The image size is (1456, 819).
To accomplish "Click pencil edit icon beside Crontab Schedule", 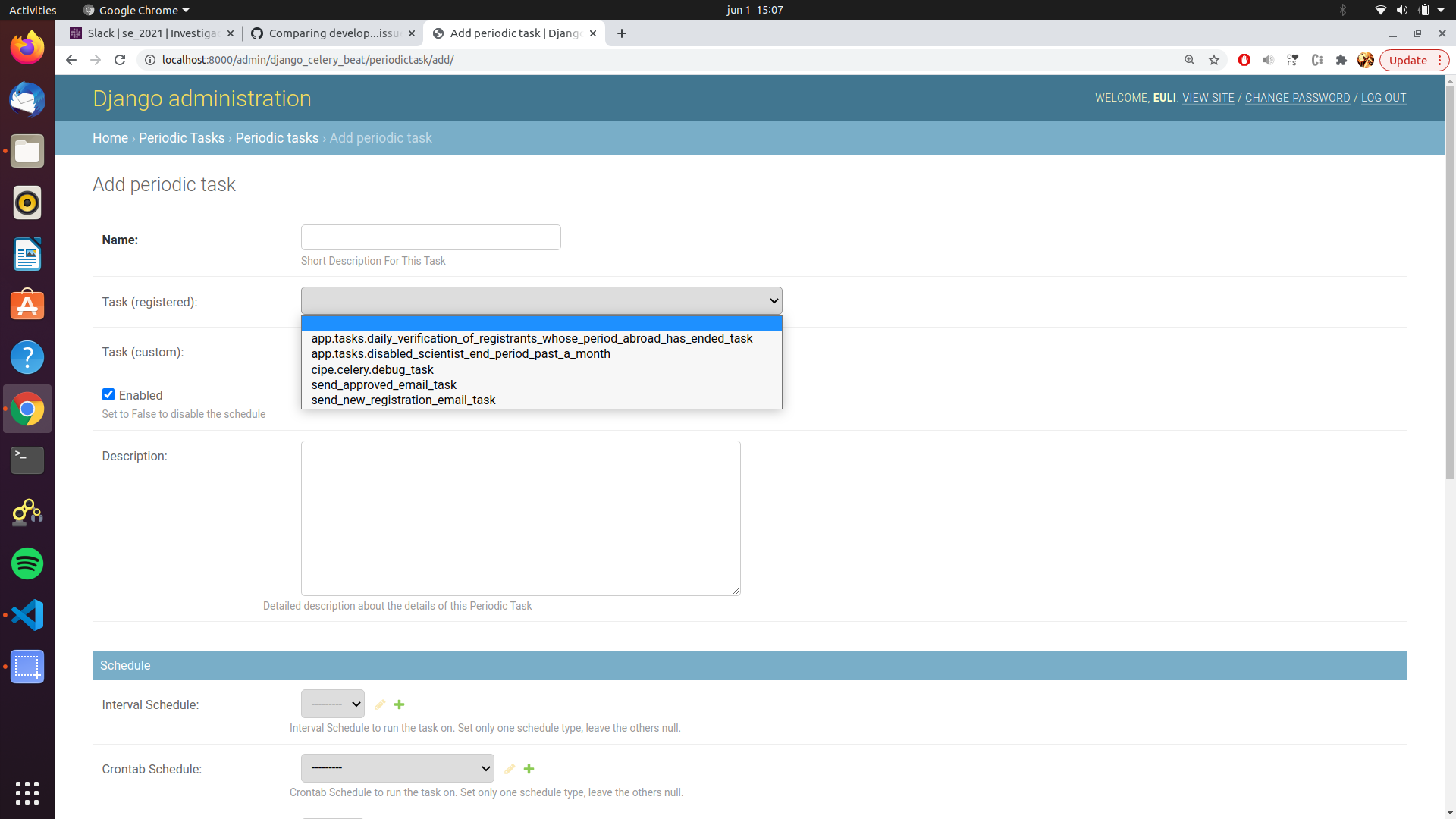I will [x=510, y=769].
